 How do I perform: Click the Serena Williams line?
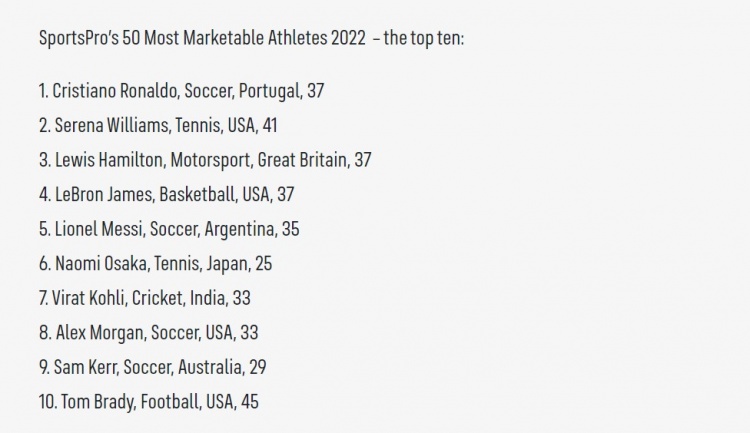(x=158, y=125)
